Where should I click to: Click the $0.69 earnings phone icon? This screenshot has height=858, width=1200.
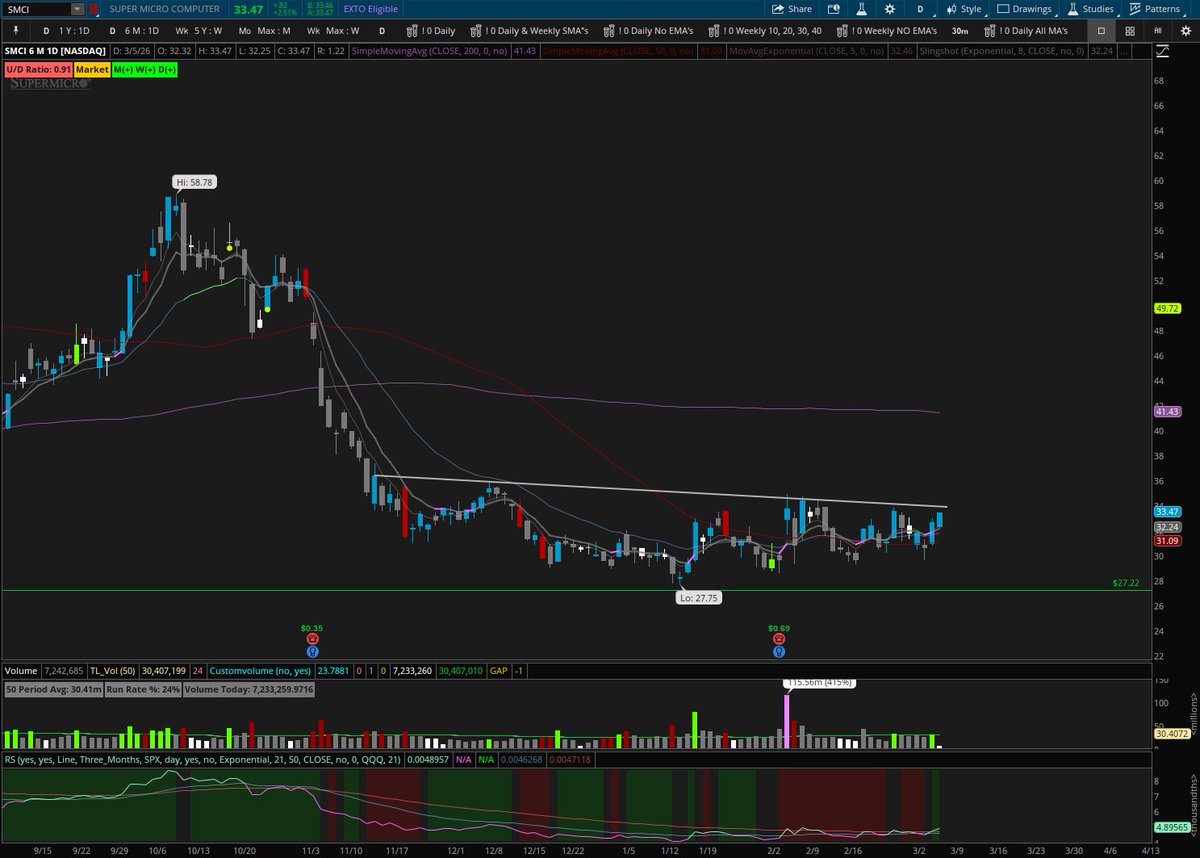pos(778,638)
